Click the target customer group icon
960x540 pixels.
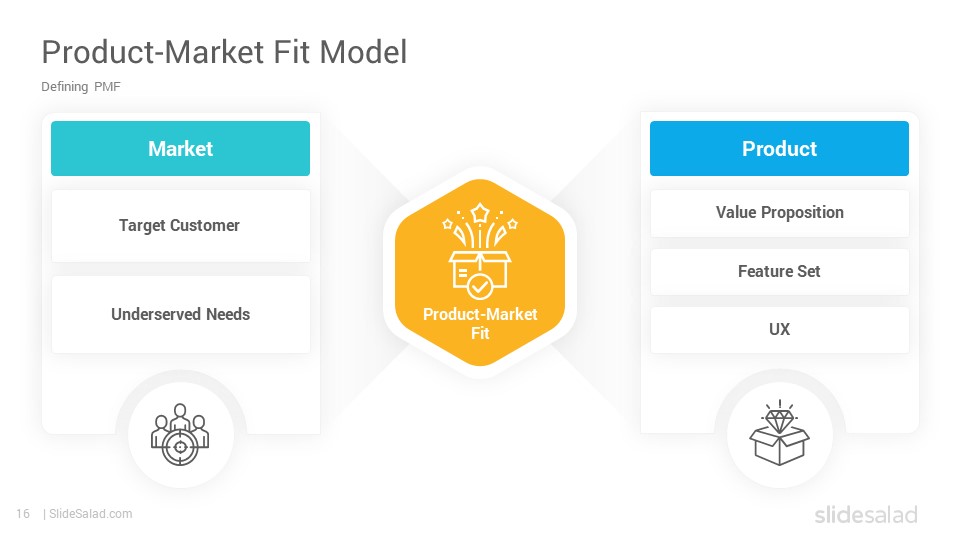click(180, 435)
